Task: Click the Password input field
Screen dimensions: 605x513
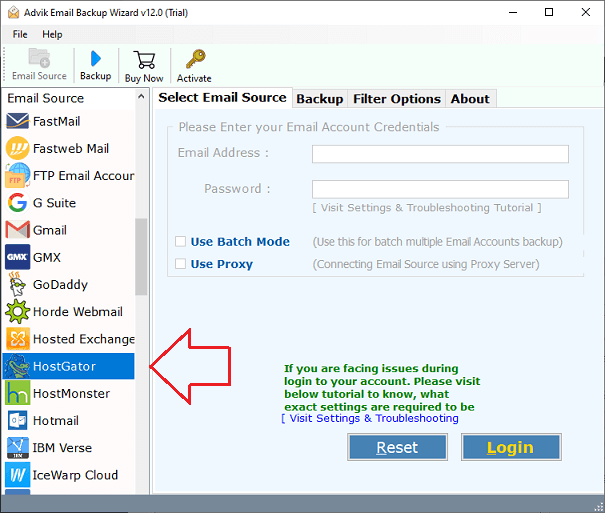Action: [440, 189]
